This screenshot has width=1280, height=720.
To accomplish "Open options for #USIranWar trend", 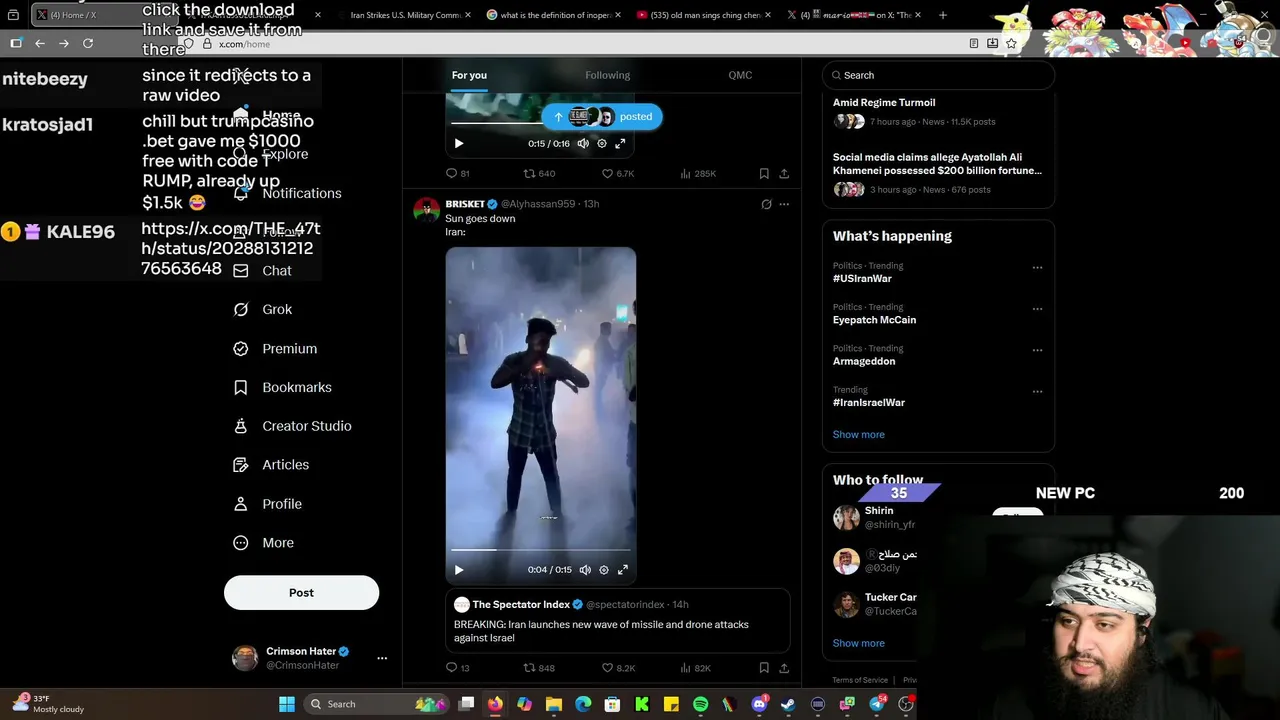I will click(x=1037, y=267).
